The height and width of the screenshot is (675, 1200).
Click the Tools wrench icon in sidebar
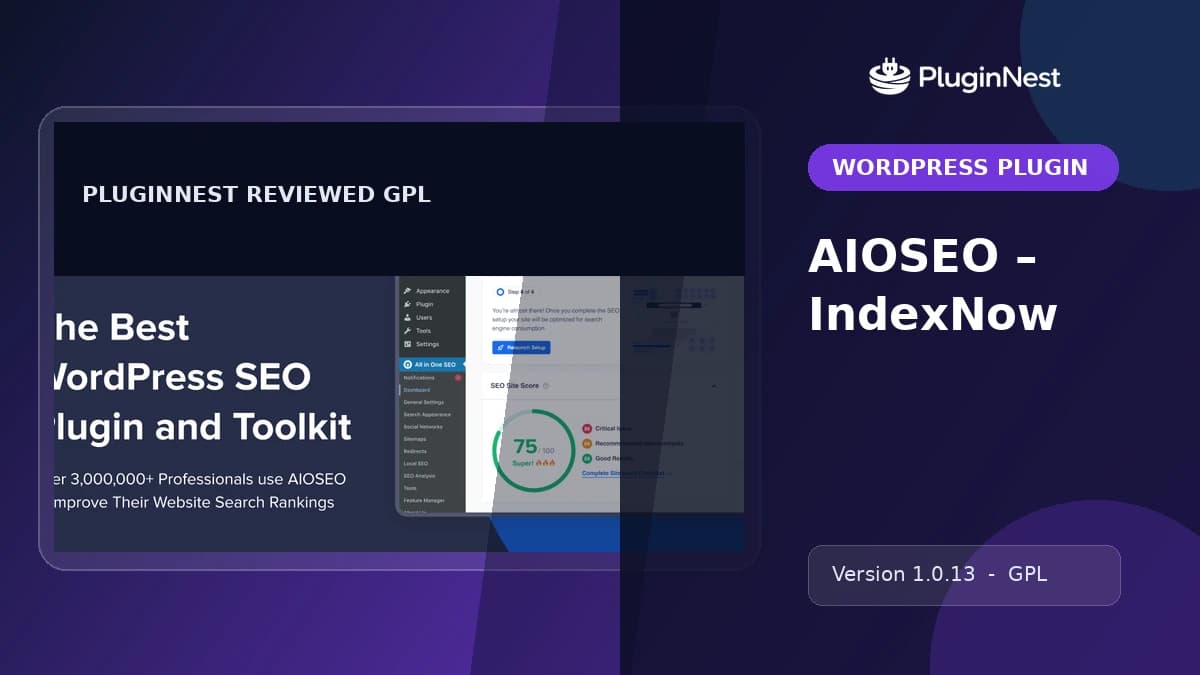point(407,330)
